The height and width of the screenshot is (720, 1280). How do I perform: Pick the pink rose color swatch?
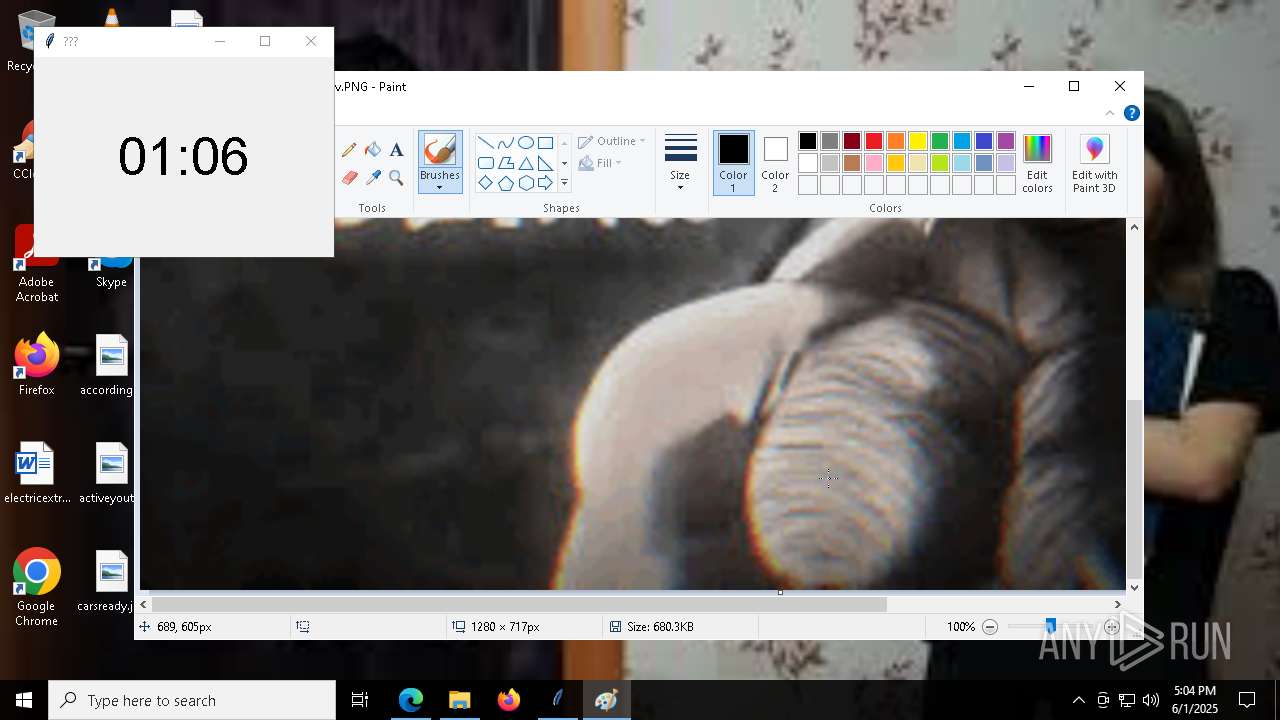pyautogui.click(x=874, y=163)
